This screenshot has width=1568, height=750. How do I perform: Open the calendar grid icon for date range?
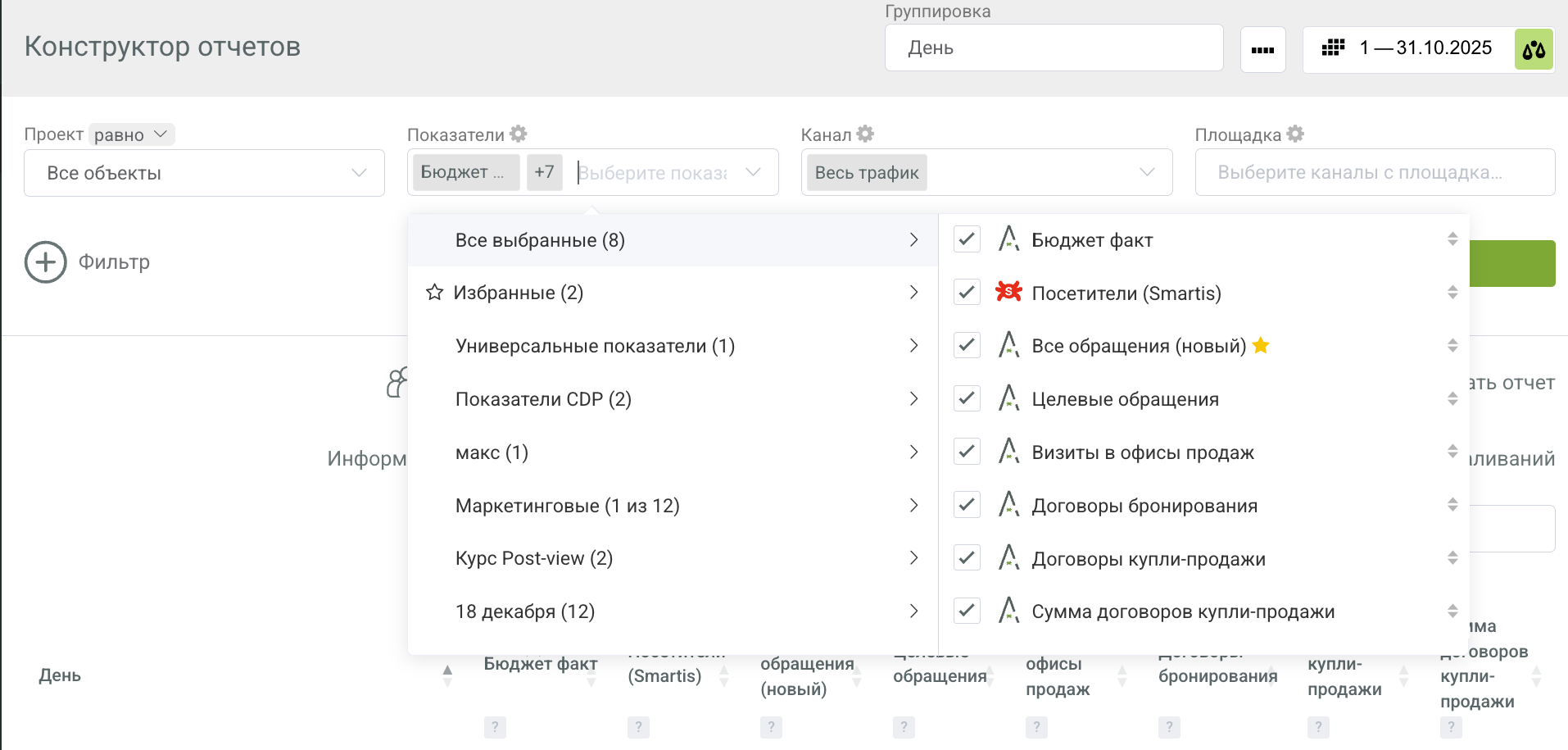(x=1333, y=48)
